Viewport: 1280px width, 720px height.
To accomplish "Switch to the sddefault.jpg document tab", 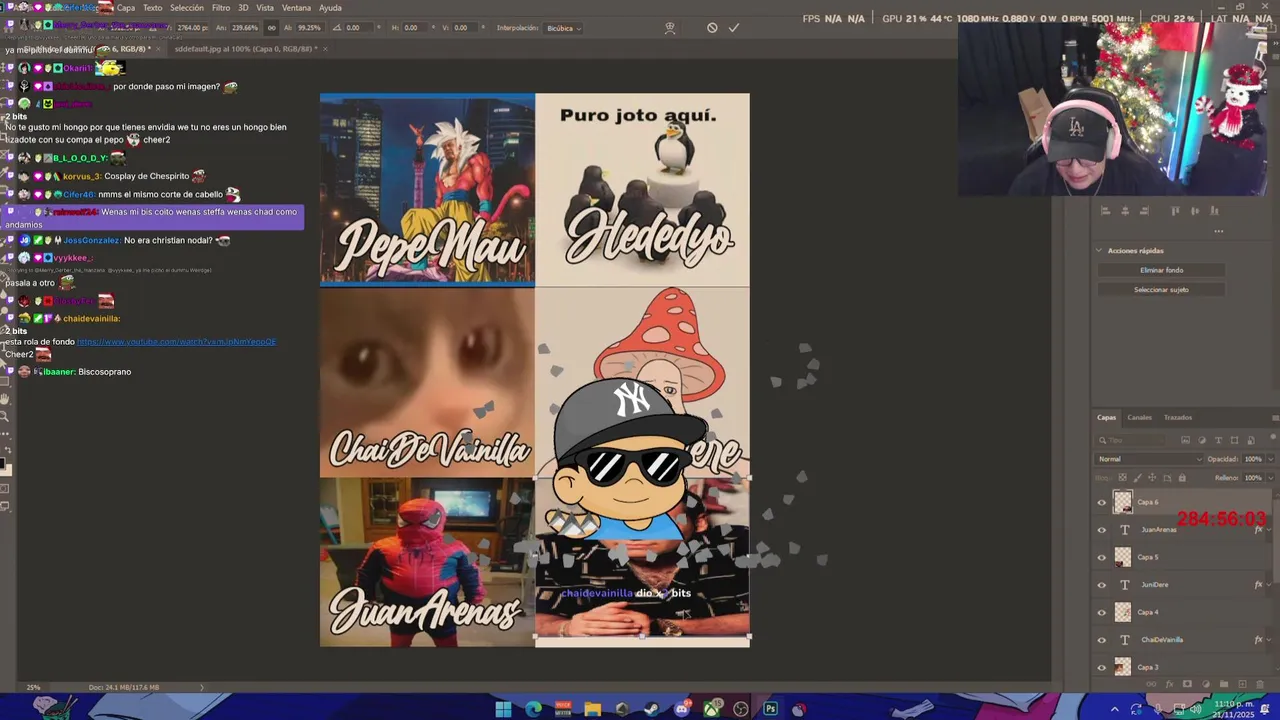I will tap(245, 48).
